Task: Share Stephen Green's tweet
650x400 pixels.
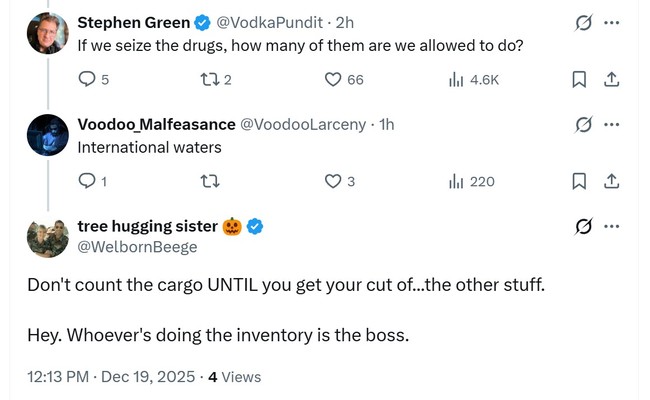Action: pyautogui.click(x=612, y=80)
